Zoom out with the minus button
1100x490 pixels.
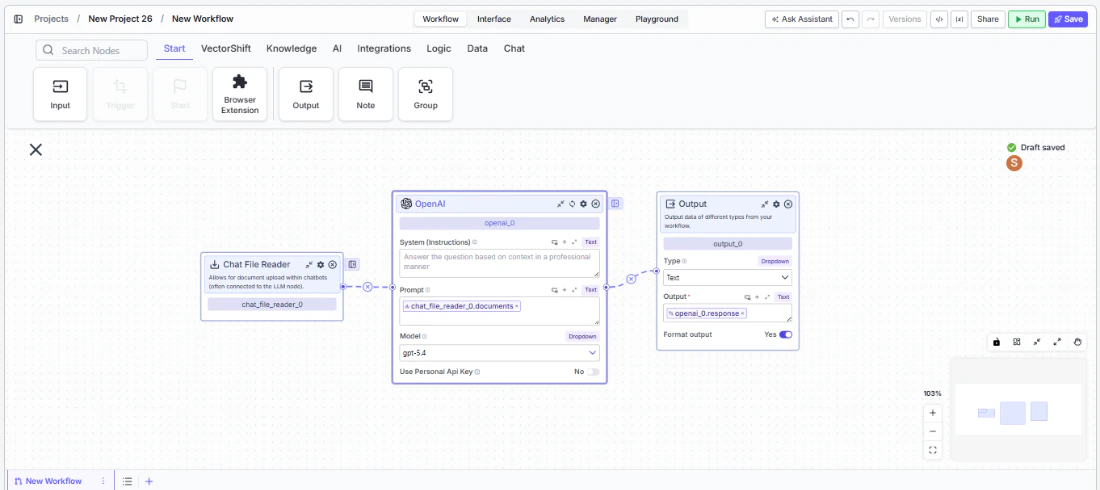tap(932, 431)
